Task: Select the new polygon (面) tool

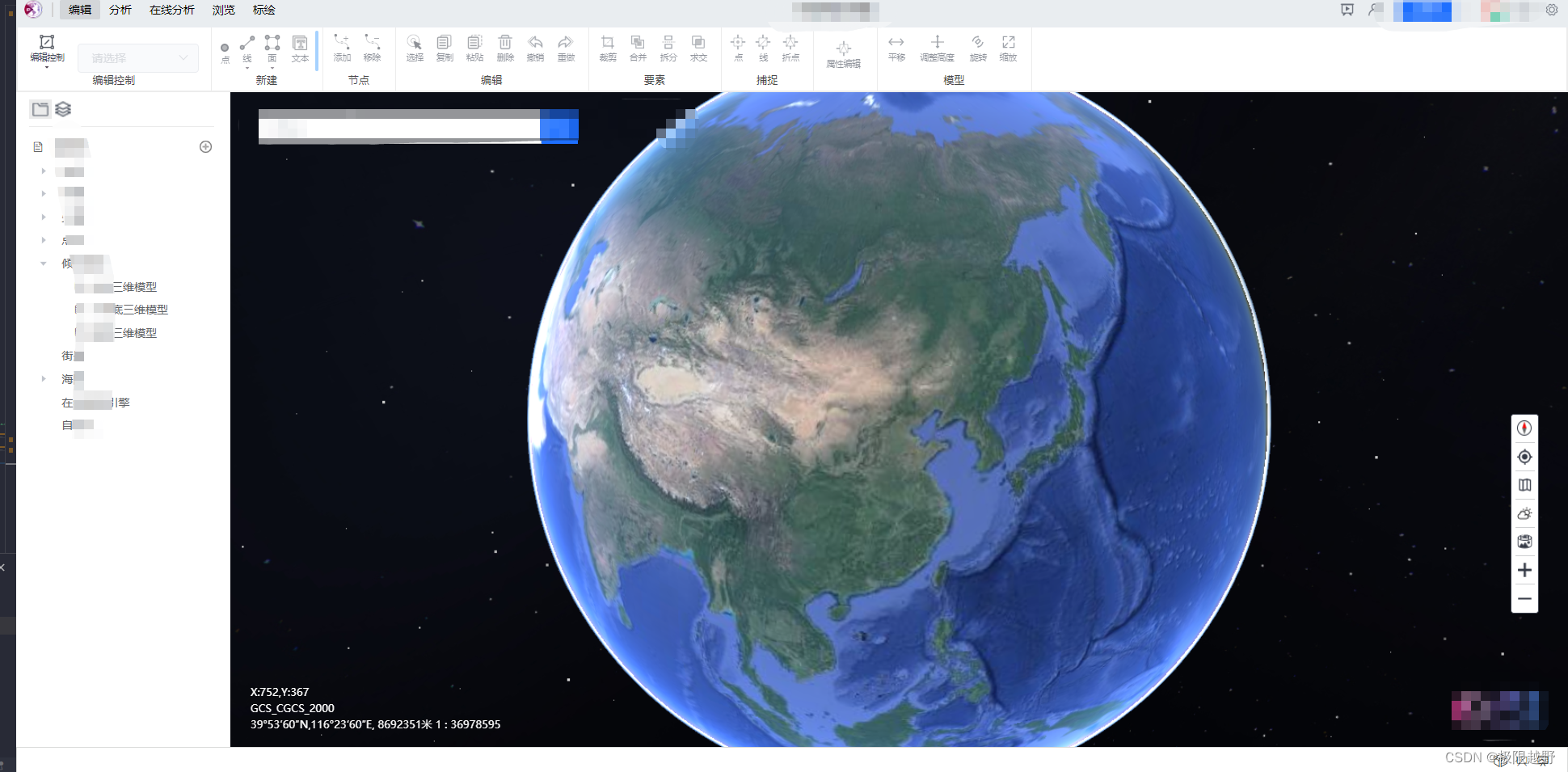Action: pos(272,49)
